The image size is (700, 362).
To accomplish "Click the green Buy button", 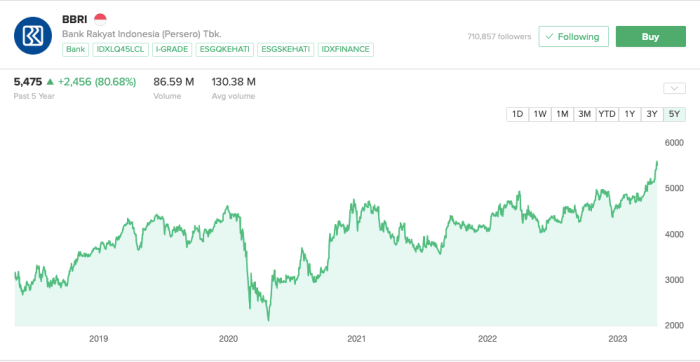I will 650,37.
